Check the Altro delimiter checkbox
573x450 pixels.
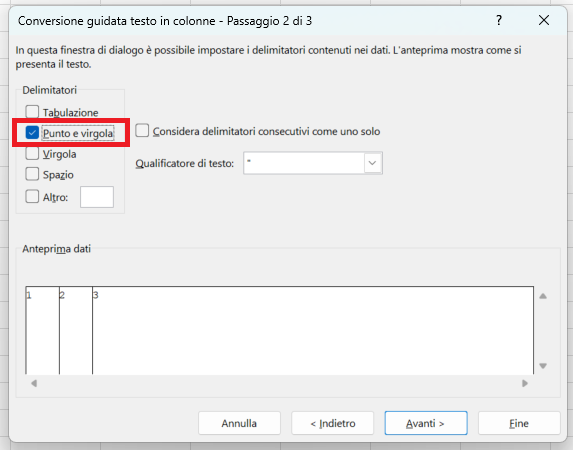(x=32, y=197)
